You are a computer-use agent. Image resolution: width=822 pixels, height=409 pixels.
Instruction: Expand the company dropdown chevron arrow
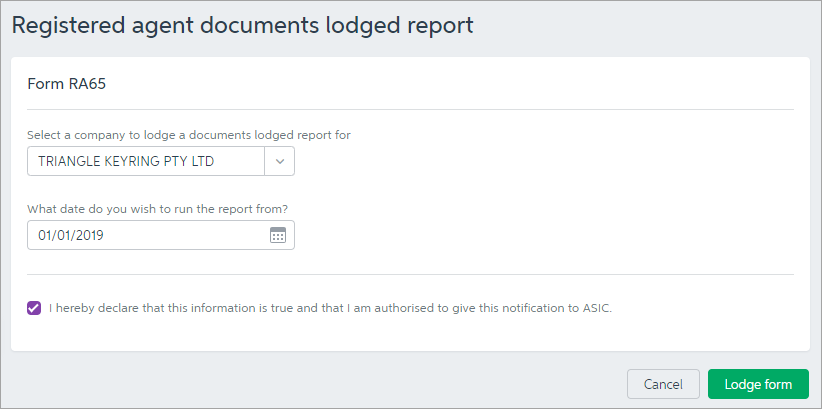[280, 161]
